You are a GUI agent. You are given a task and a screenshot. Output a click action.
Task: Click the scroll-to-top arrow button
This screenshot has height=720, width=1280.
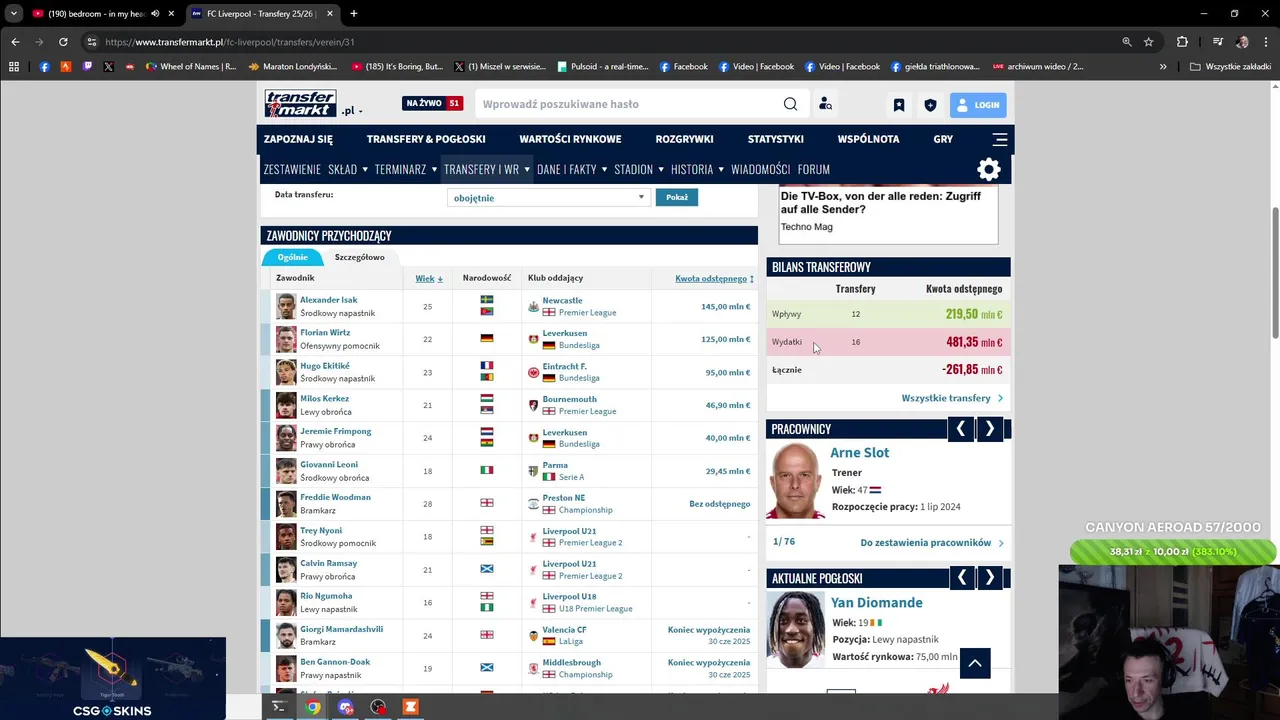pos(975,663)
